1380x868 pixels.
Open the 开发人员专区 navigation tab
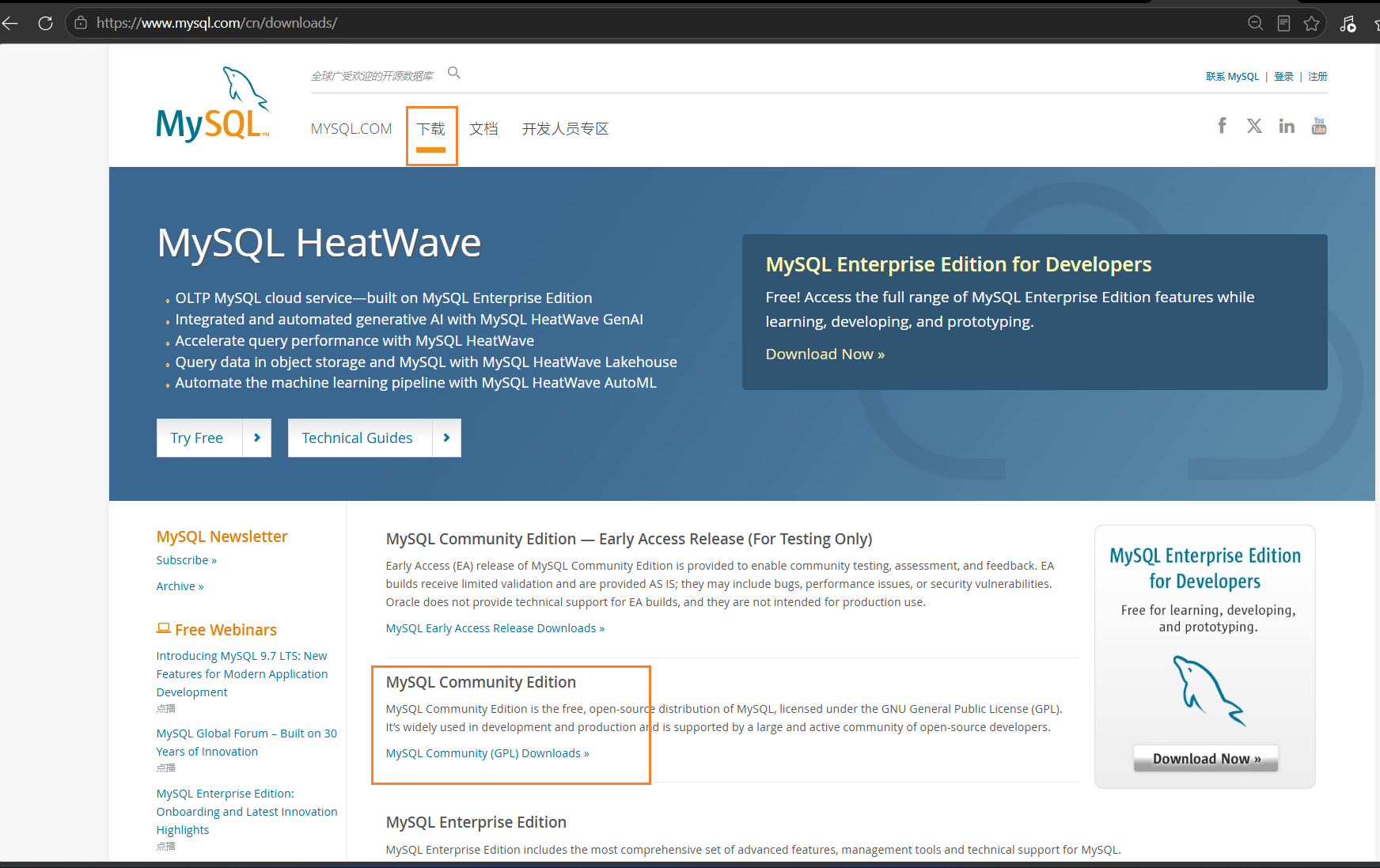565,129
